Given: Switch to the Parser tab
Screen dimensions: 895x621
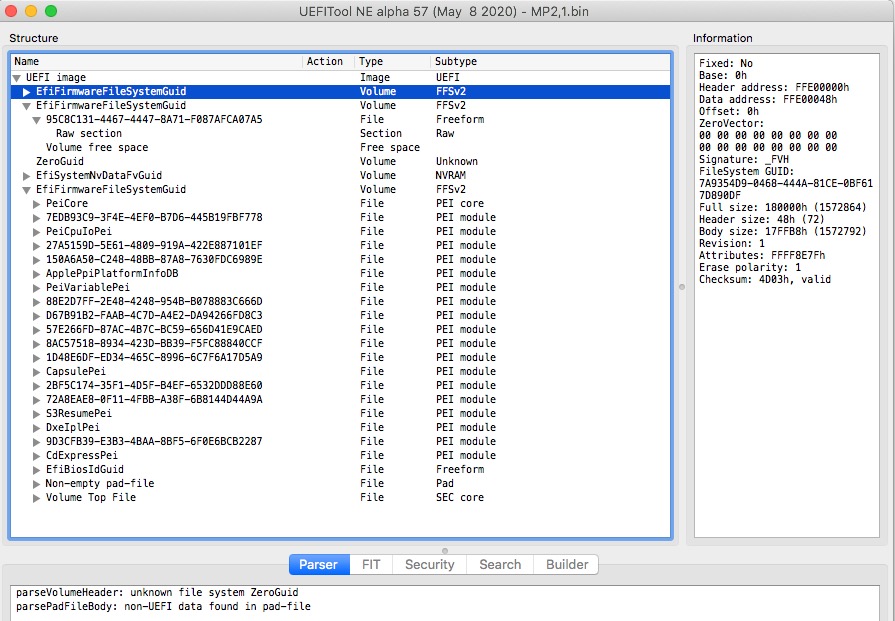Looking at the screenshot, I should tap(319, 564).
